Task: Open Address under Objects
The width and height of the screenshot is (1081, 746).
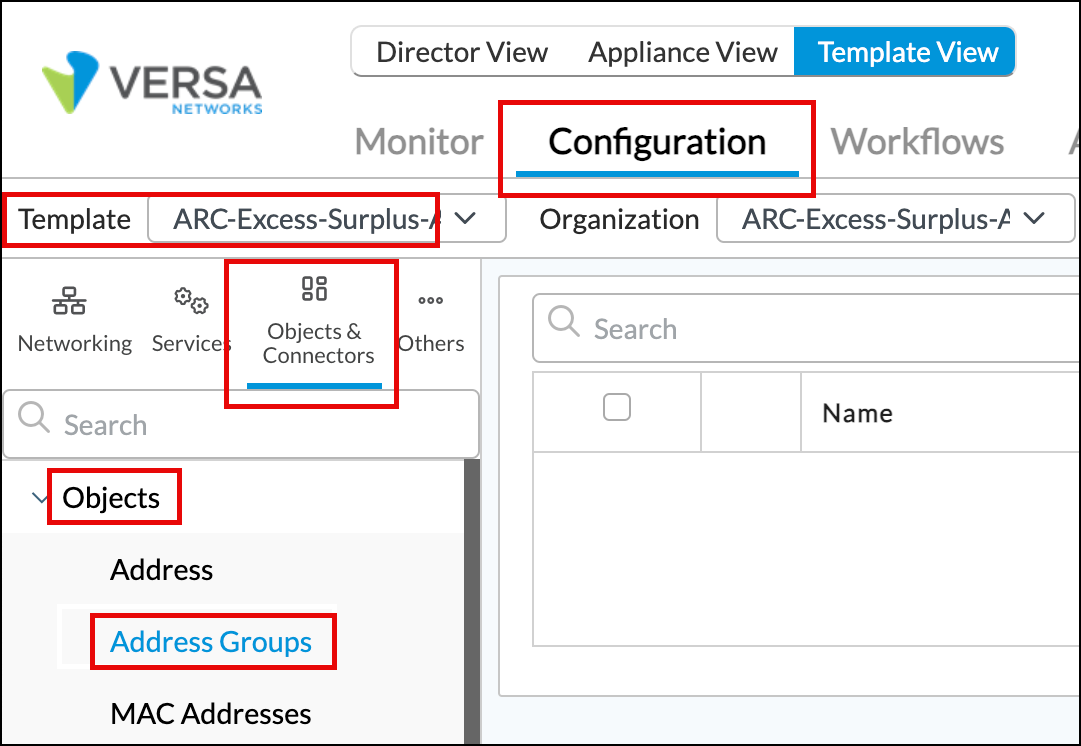Action: pos(162,570)
